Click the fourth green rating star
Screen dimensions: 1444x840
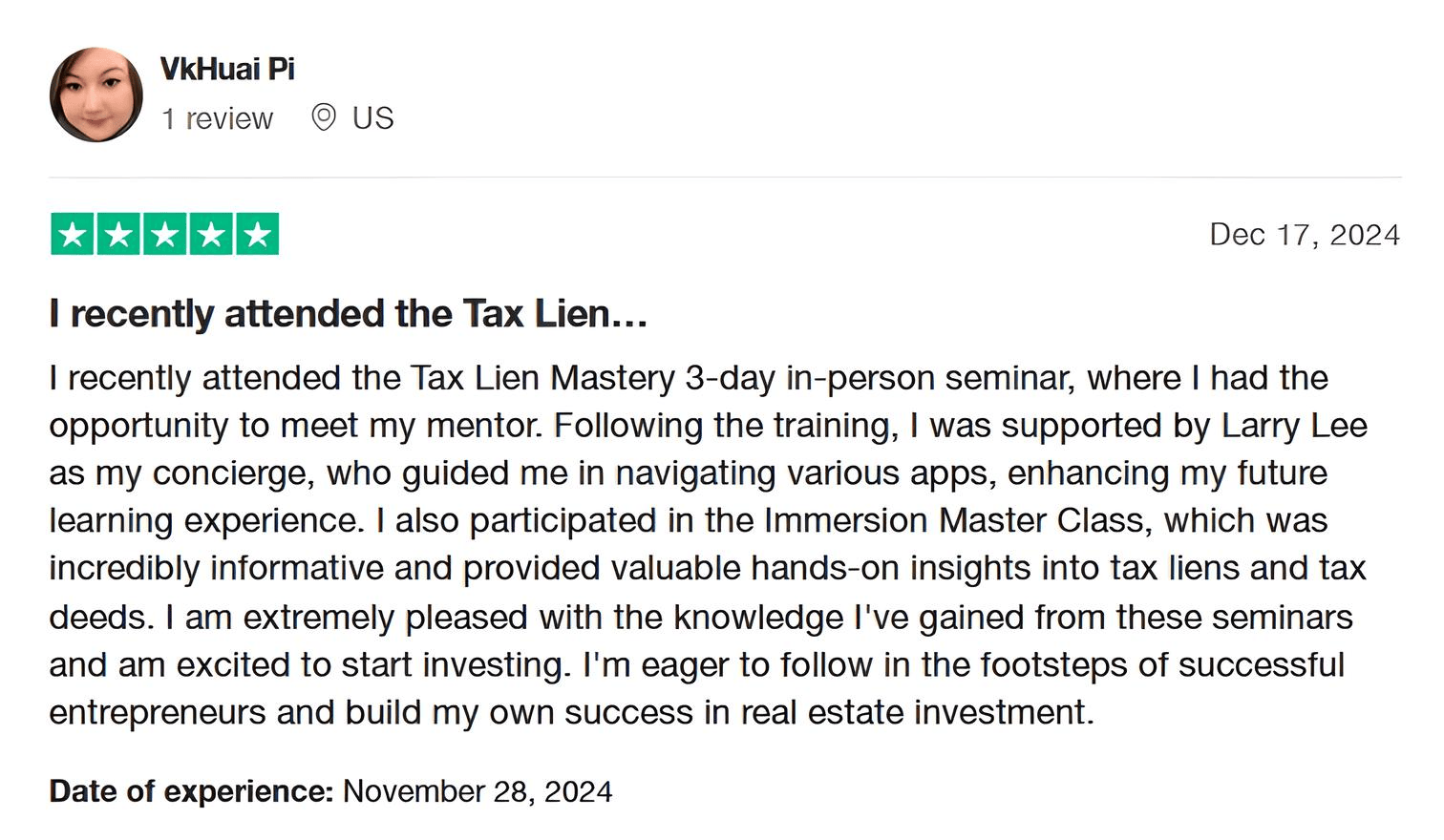pos(210,234)
